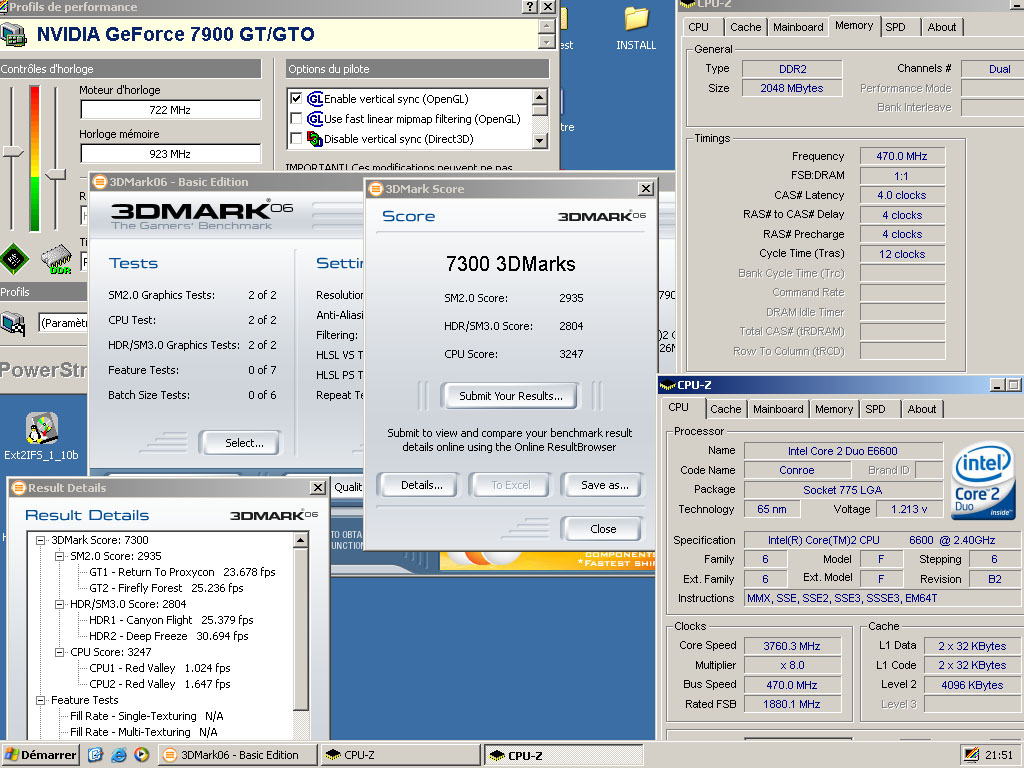Open the profile Paramètres dropdown in PowerStrip
This screenshot has height=768, width=1024.
[x=63, y=323]
